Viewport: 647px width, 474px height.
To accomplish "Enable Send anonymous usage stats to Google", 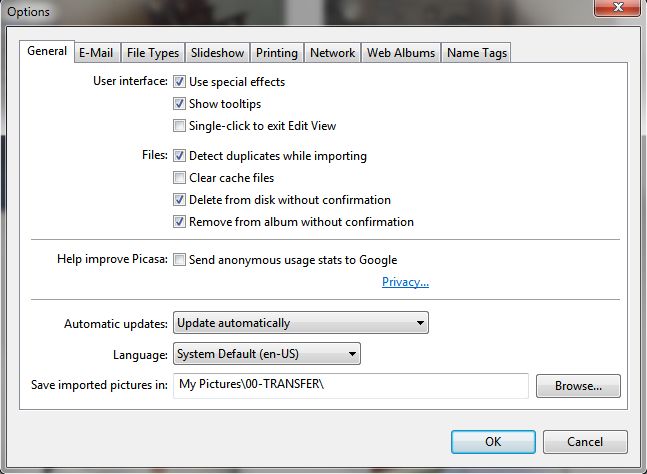I will (x=179, y=260).
